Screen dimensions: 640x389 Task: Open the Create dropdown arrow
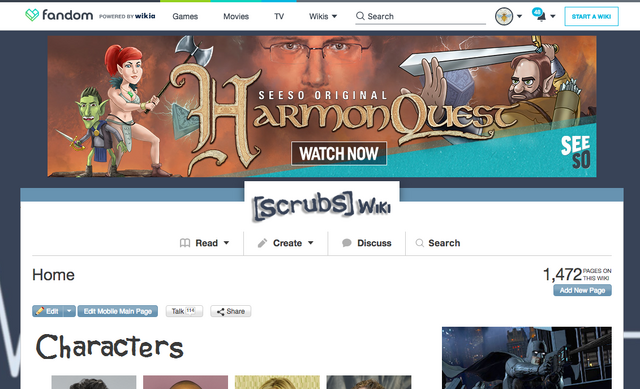(311, 243)
